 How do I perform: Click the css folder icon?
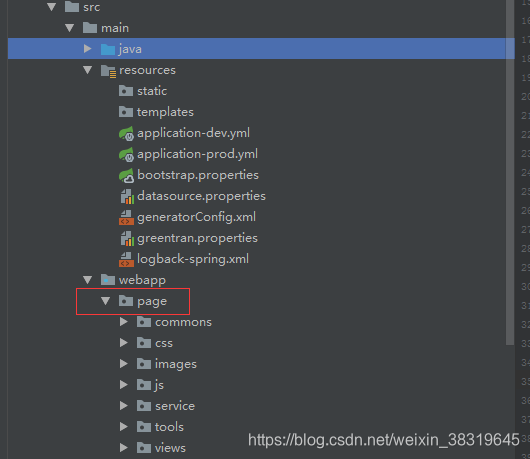pos(144,343)
